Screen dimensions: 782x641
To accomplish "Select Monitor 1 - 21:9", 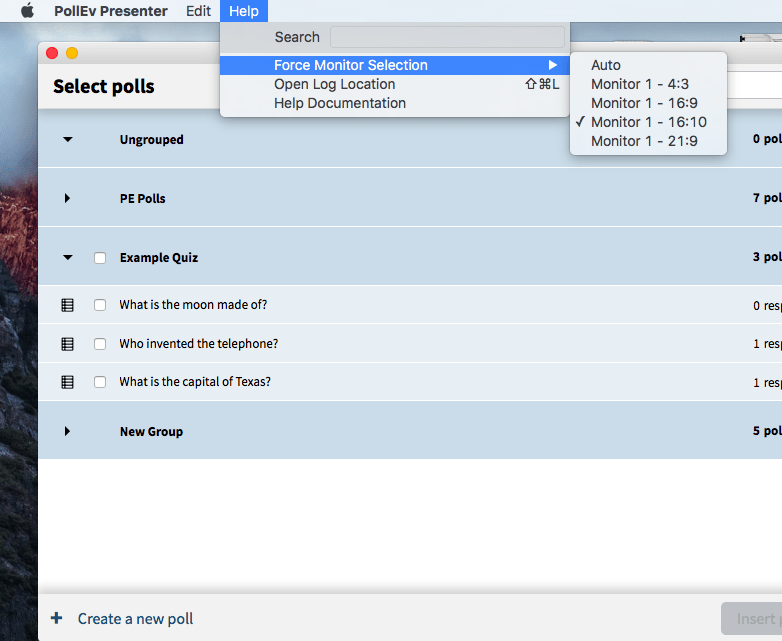I will 648,141.
